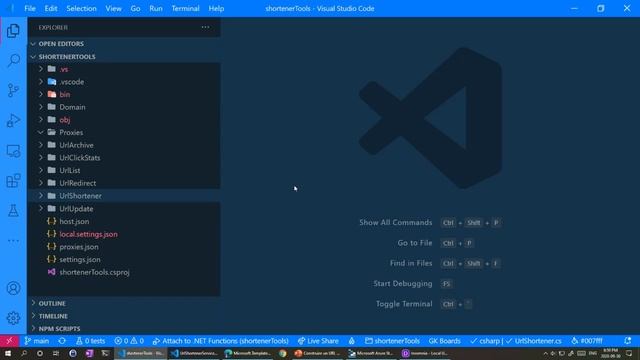
Task: Open the View menu
Action: 113,9
